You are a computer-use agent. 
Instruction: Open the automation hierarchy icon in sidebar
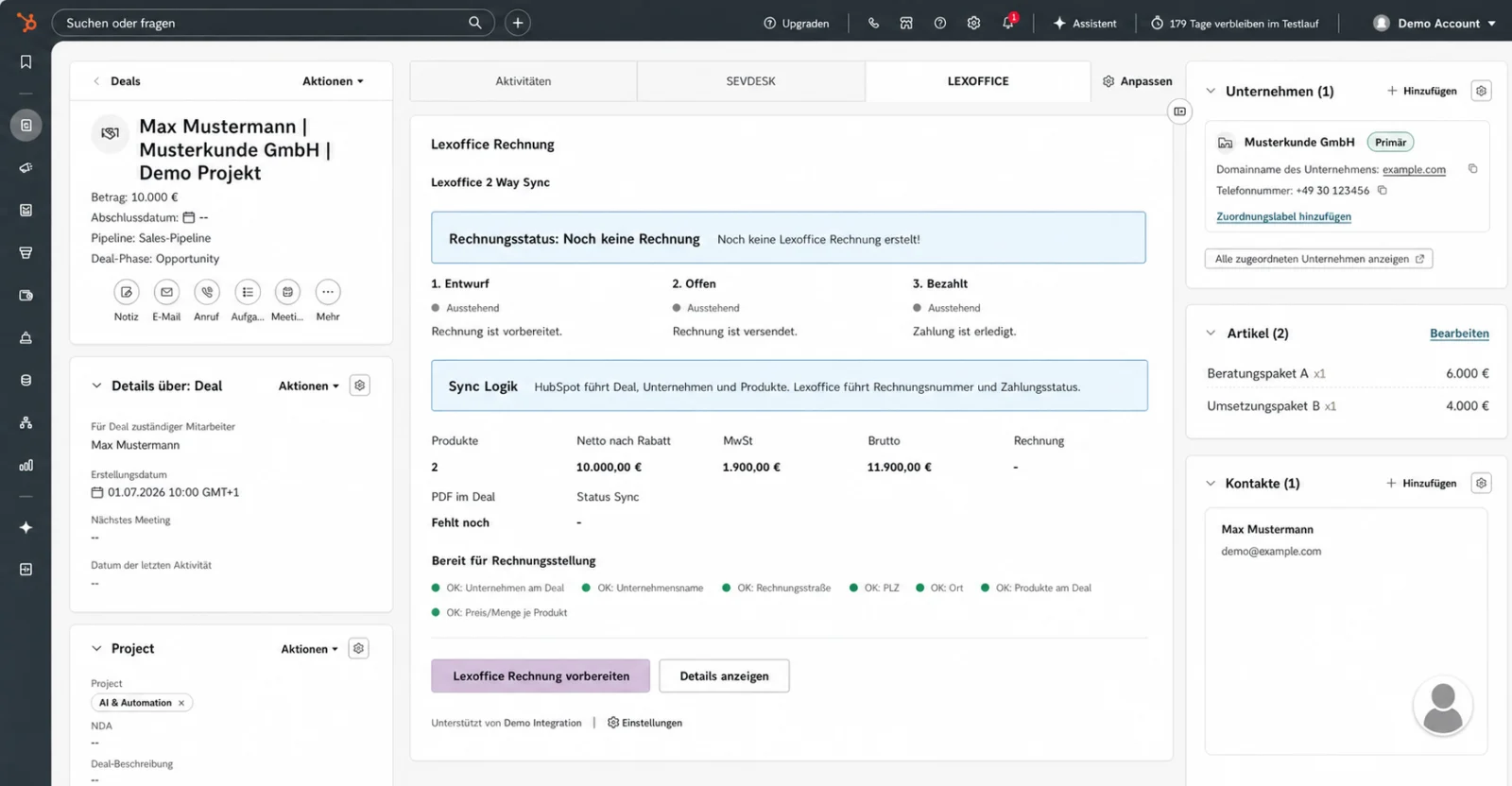tap(26, 422)
